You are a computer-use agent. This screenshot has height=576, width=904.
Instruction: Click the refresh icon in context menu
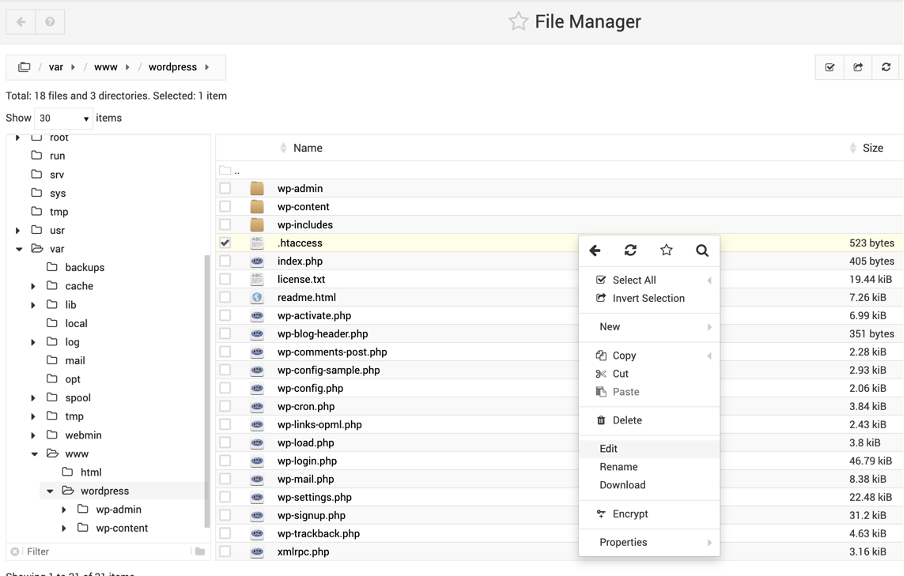click(x=630, y=250)
